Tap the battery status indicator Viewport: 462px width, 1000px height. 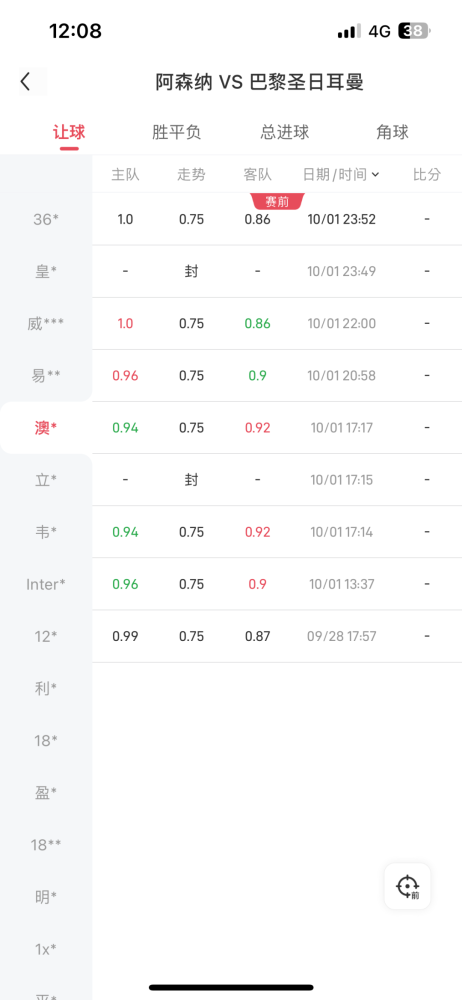tap(414, 31)
